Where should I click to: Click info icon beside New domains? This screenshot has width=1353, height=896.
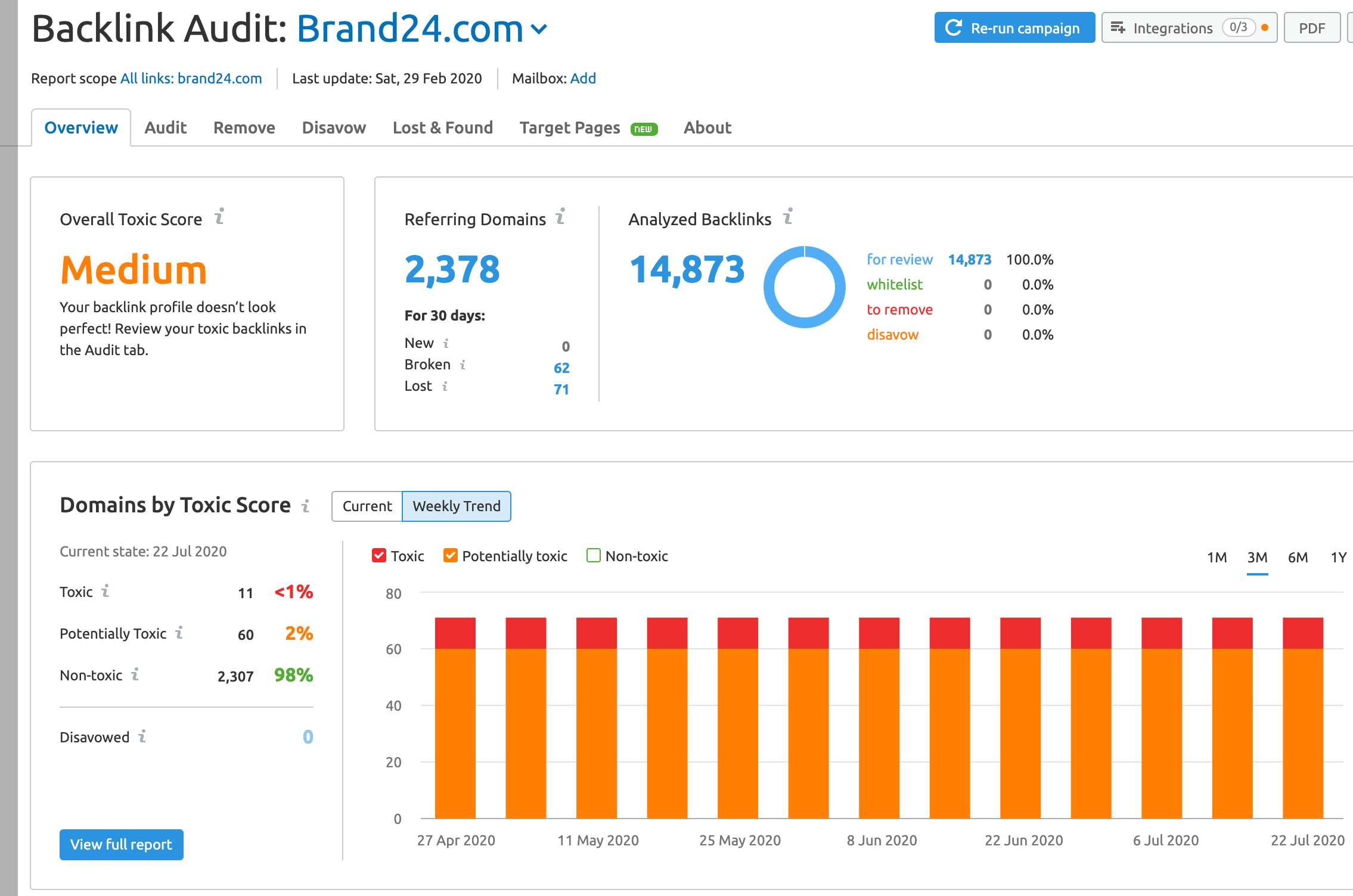pyautogui.click(x=446, y=343)
